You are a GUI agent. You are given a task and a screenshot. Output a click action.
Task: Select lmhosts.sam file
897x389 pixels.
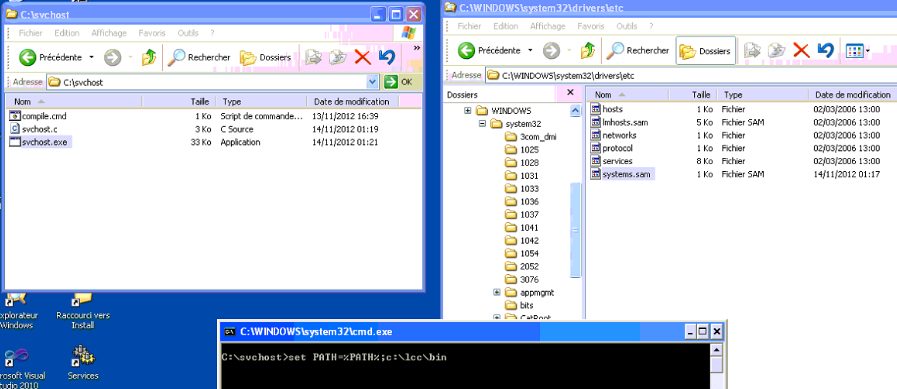[x=620, y=122]
